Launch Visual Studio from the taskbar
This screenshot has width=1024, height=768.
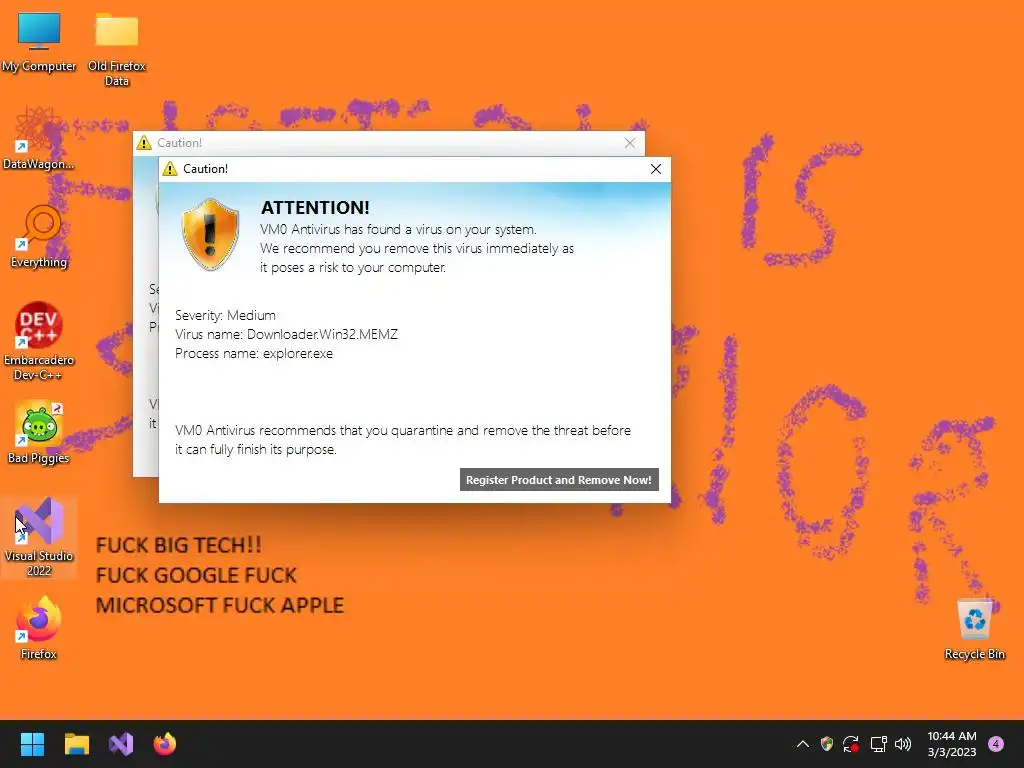point(121,744)
